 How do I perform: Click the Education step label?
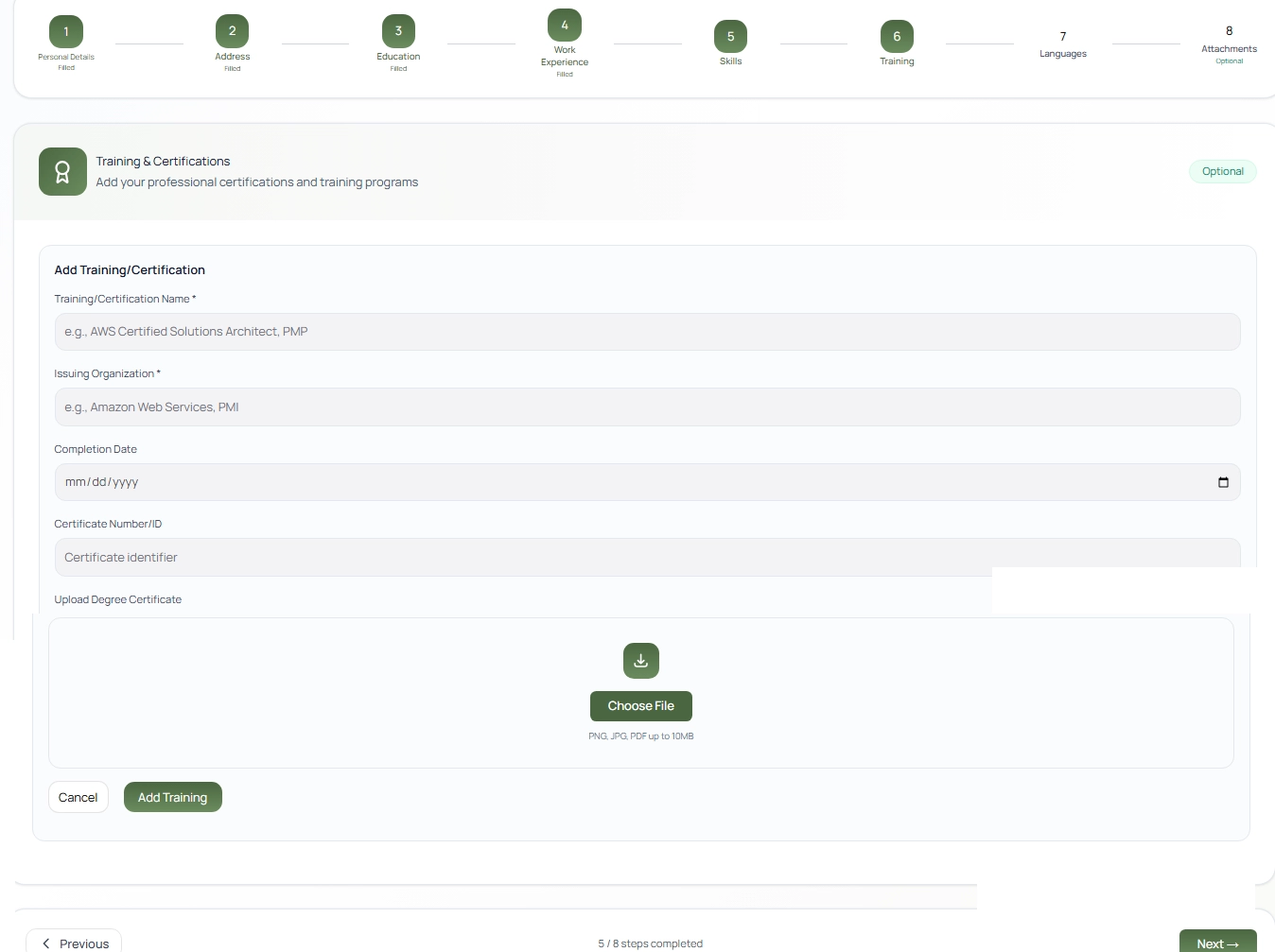coord(398,57)
